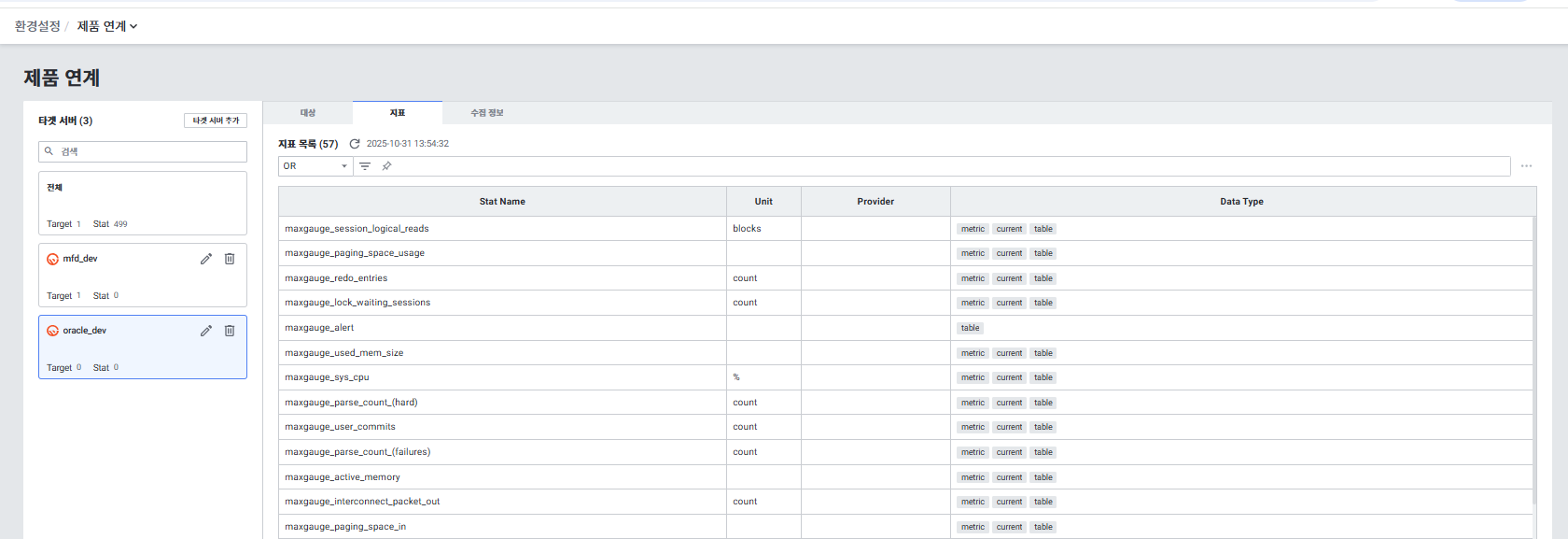Click the 타겟 서버 추가 button
1568x539 pixels.
tap(216, 121)
